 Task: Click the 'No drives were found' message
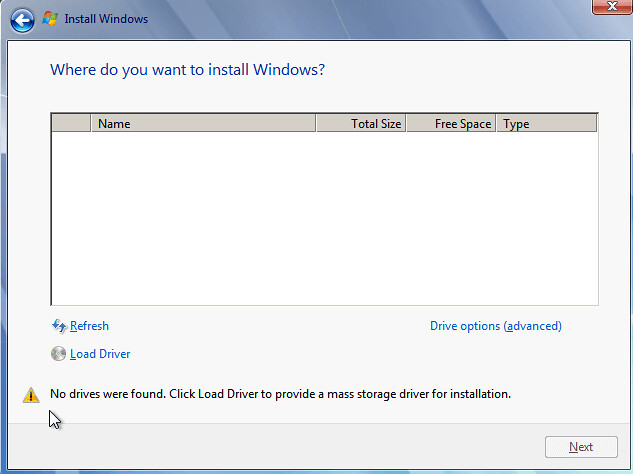pyautogui.click(x=280, y=394)
